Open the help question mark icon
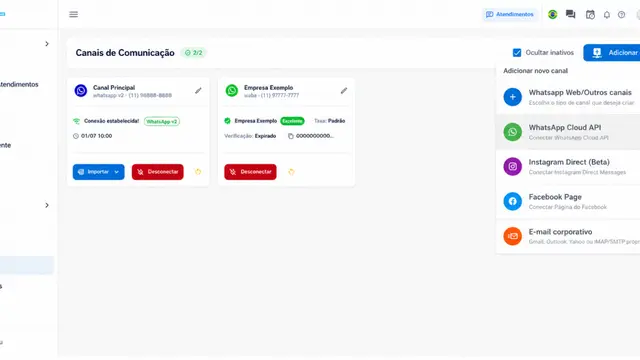 coord(622,15)
